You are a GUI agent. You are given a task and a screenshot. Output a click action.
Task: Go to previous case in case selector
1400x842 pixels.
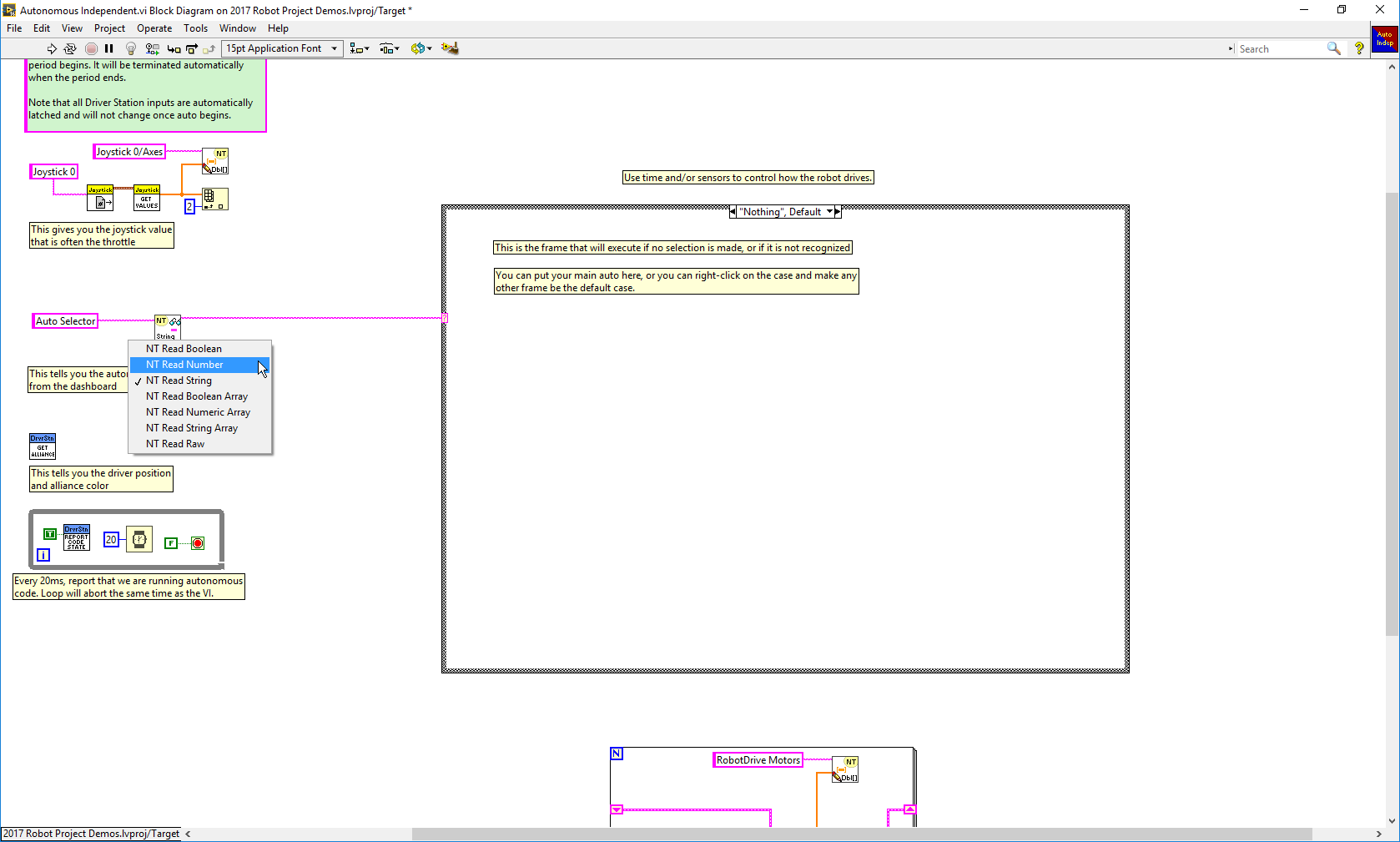point(733,212)
